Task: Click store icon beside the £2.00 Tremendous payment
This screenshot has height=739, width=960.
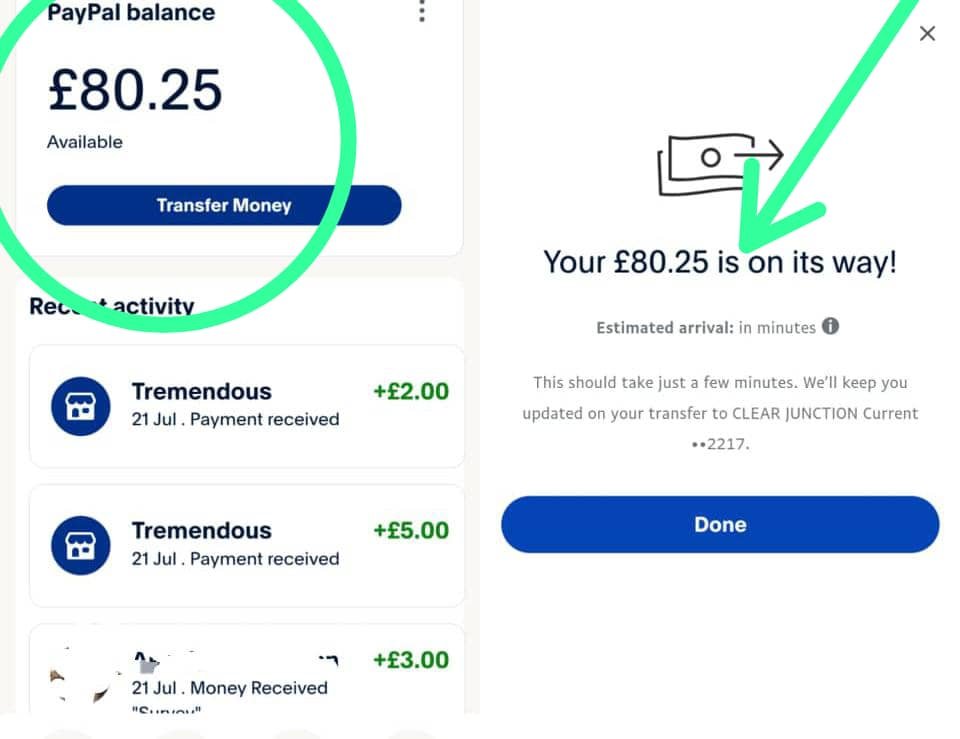Action: 80,406
